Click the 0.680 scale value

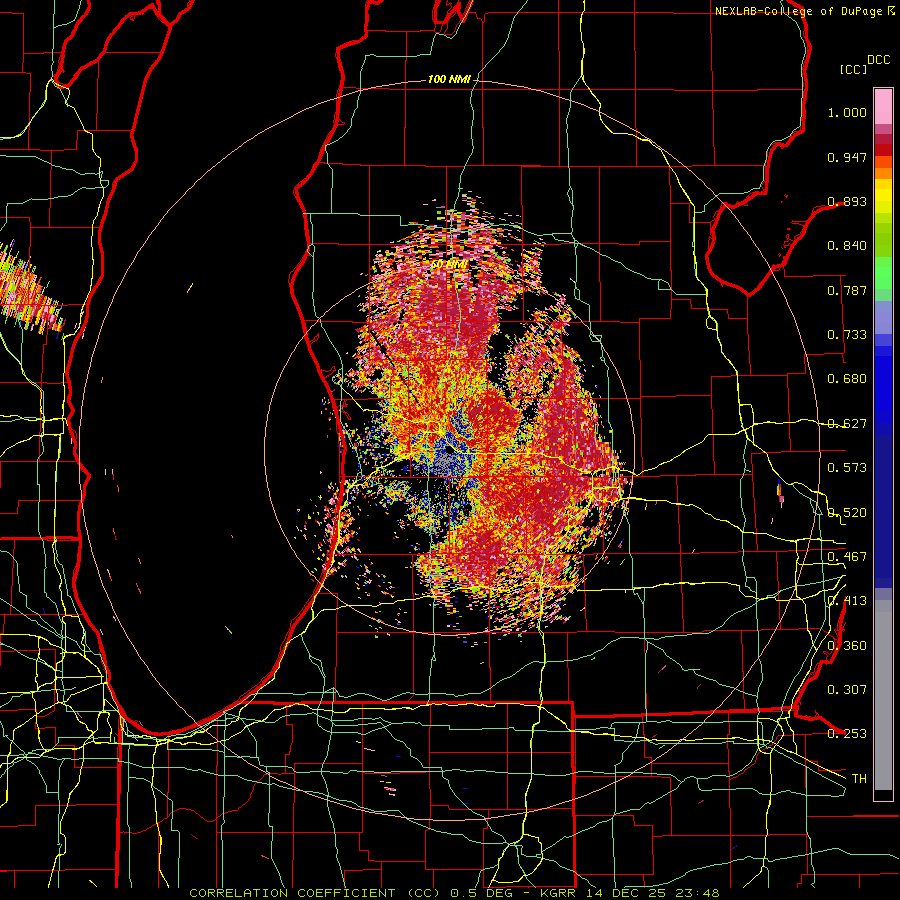tap(847, 379)
